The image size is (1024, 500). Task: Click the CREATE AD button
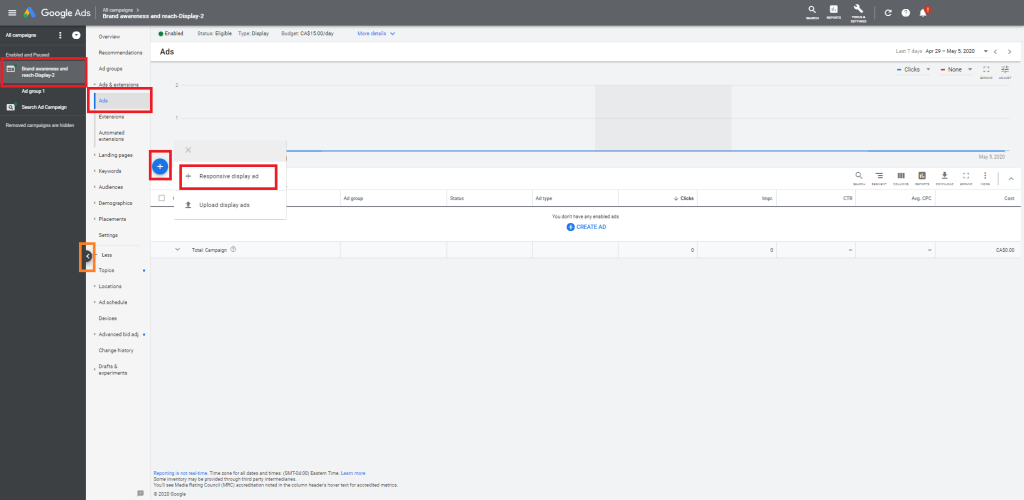(x=586, y=227)
